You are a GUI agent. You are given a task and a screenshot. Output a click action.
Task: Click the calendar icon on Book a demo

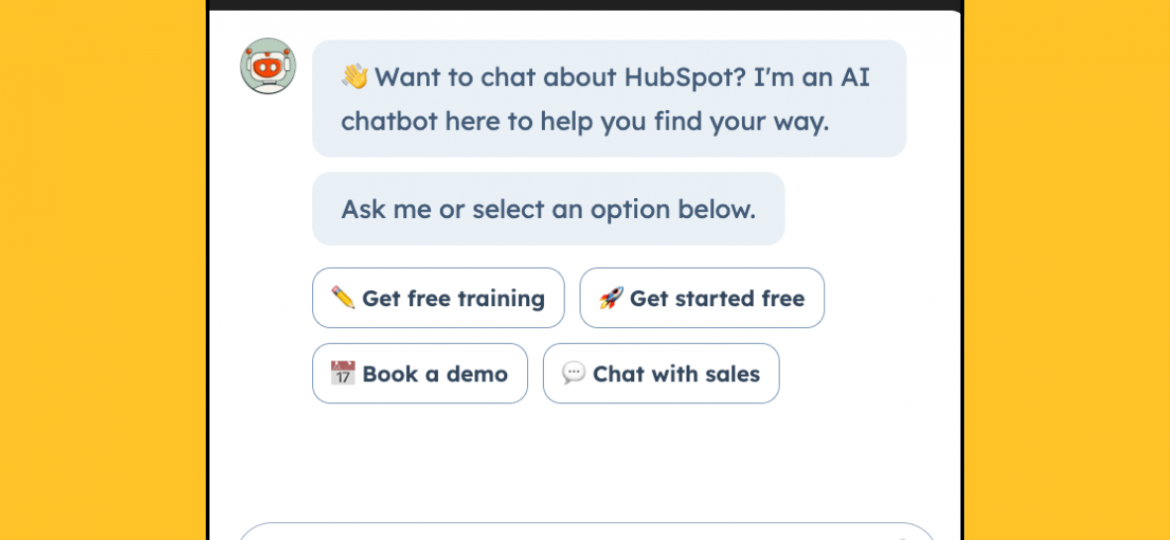click(x=343, y=374)
